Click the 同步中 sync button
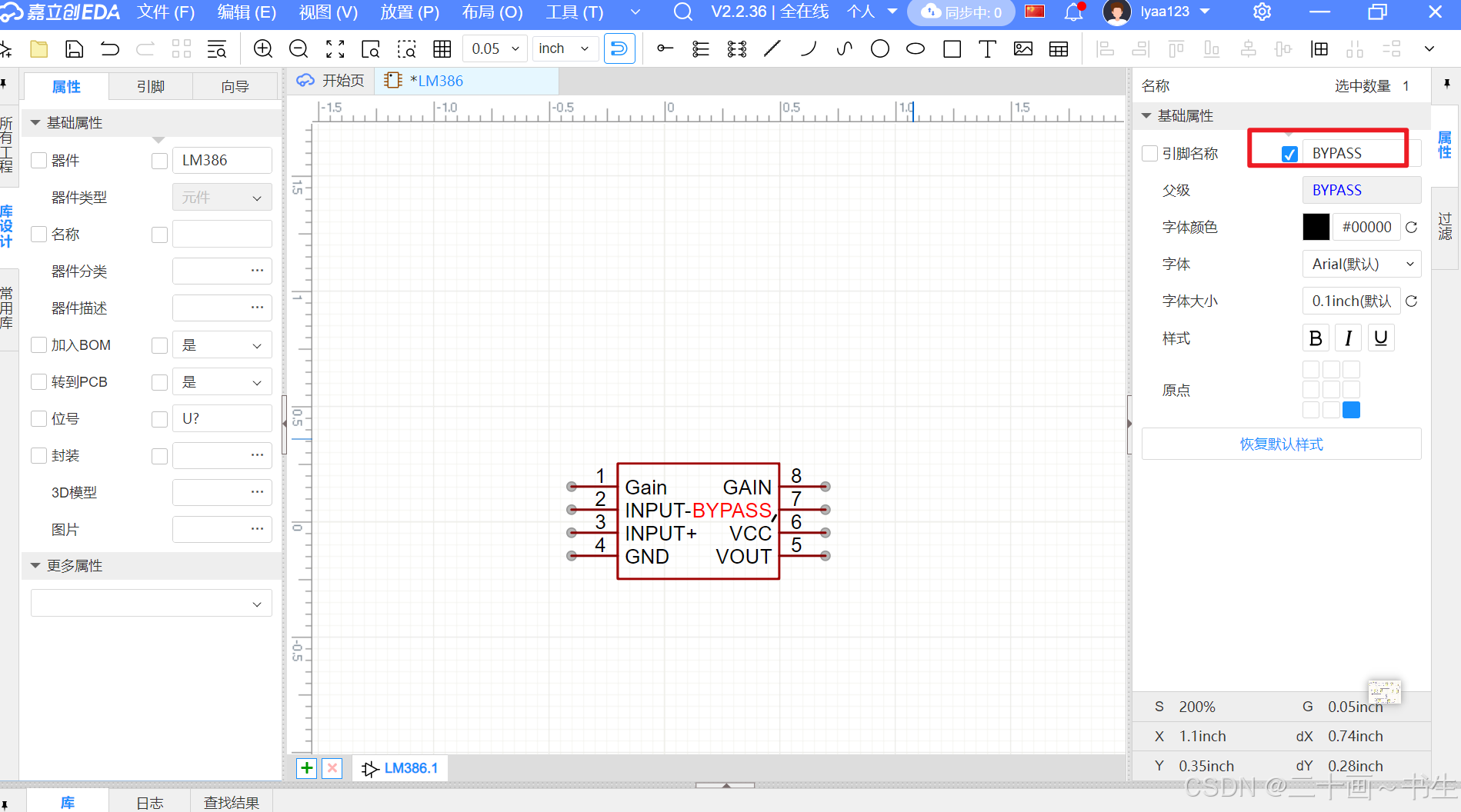 tap(962, 12)
